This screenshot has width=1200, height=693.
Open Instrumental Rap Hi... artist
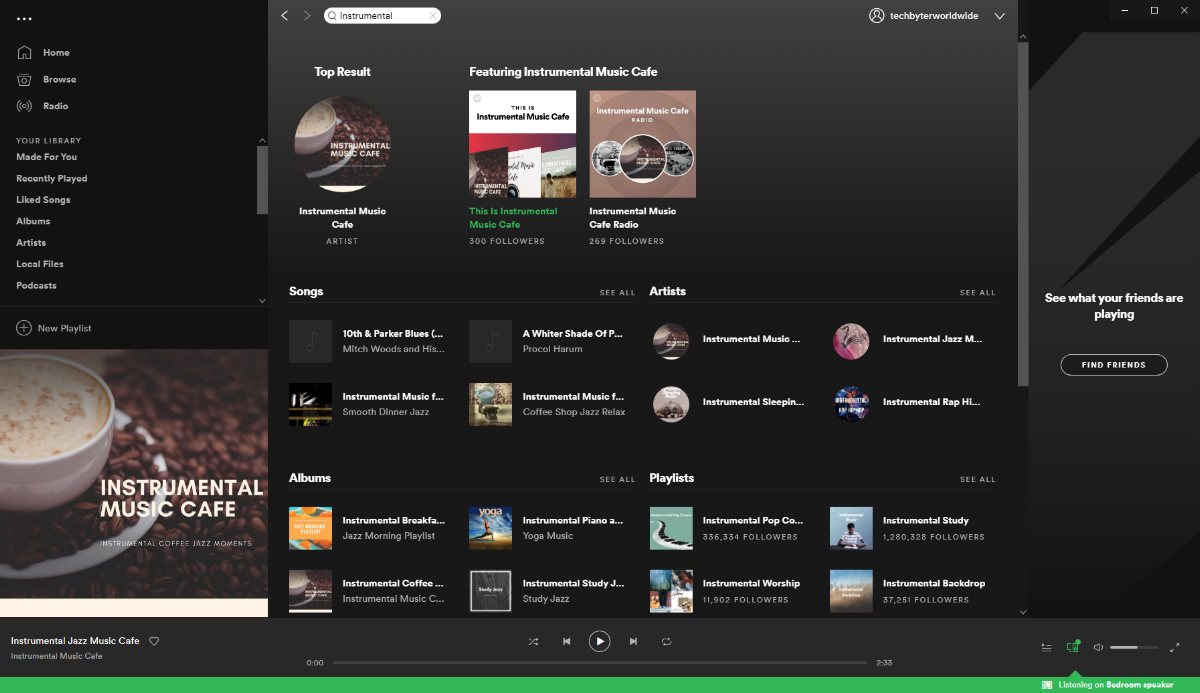pyautogui.click(x=908, y=403)
